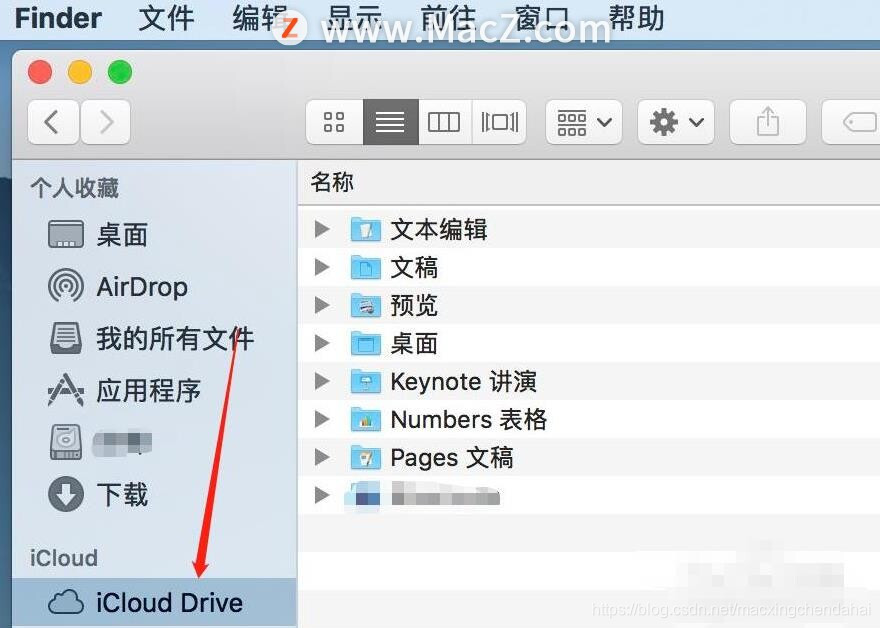Image resolution: width=880 pixels, height=628 pixels.
Task: Select the 预览 folder icon
Action: coord(366,305)
